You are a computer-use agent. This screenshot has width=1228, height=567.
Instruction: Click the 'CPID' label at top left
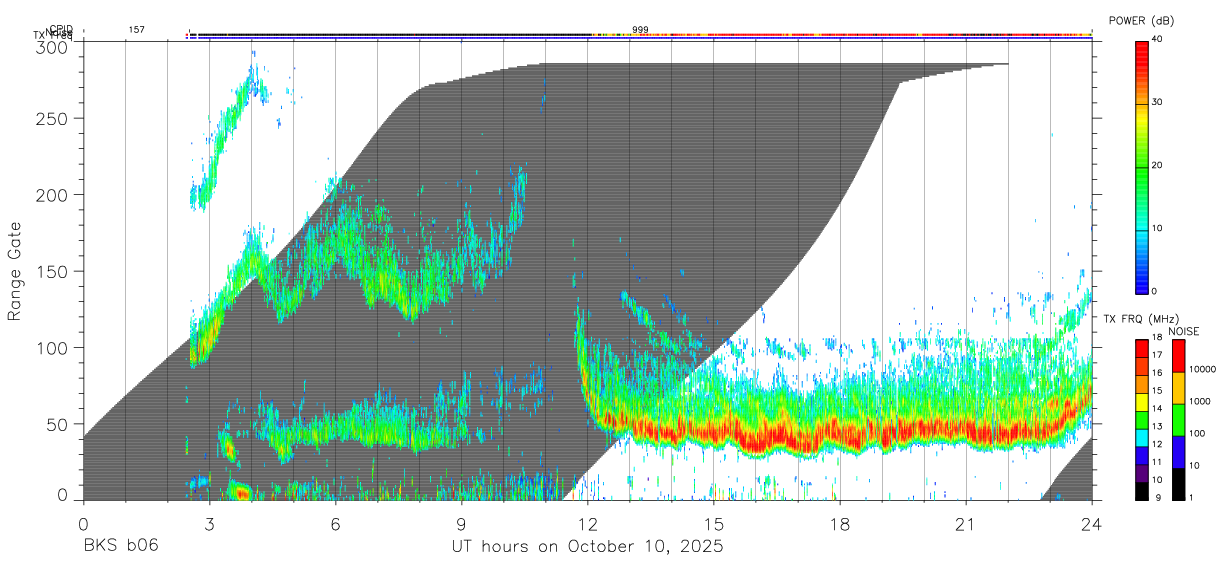[x=60, y=29]
